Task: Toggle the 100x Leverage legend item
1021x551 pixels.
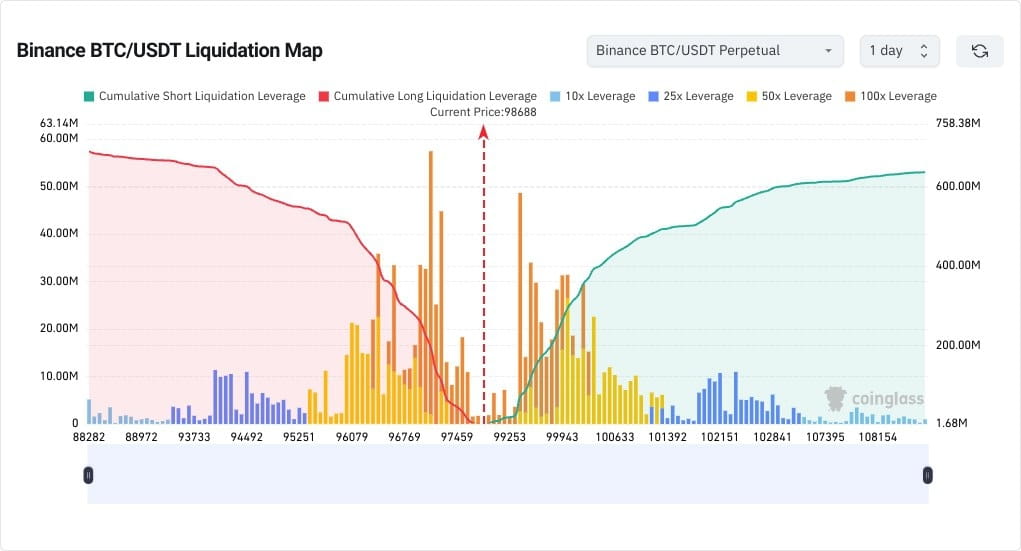Action: tap(891, 96)
